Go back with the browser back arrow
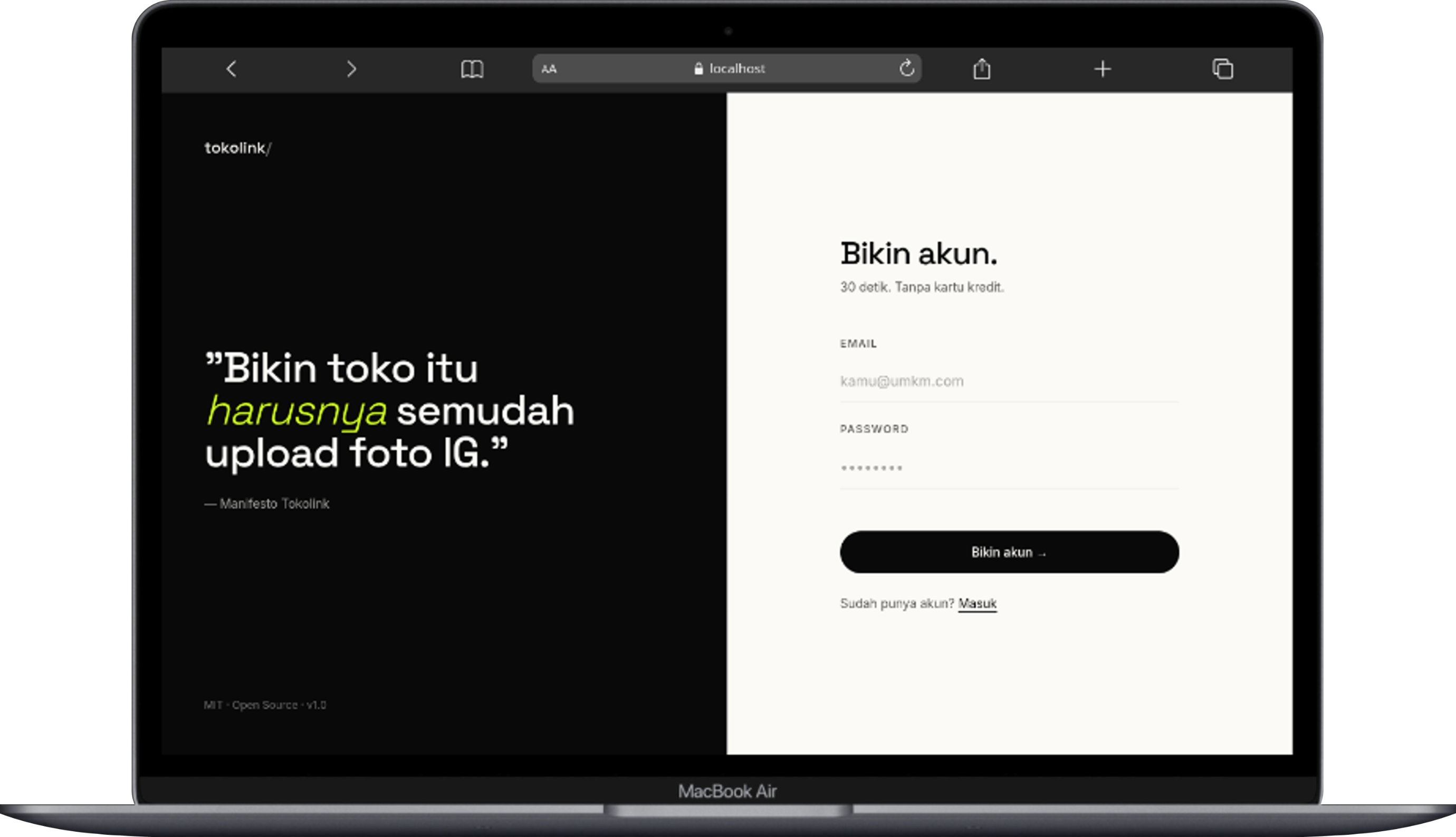The height and width of the screenshot is (837, 1456). 232,69
